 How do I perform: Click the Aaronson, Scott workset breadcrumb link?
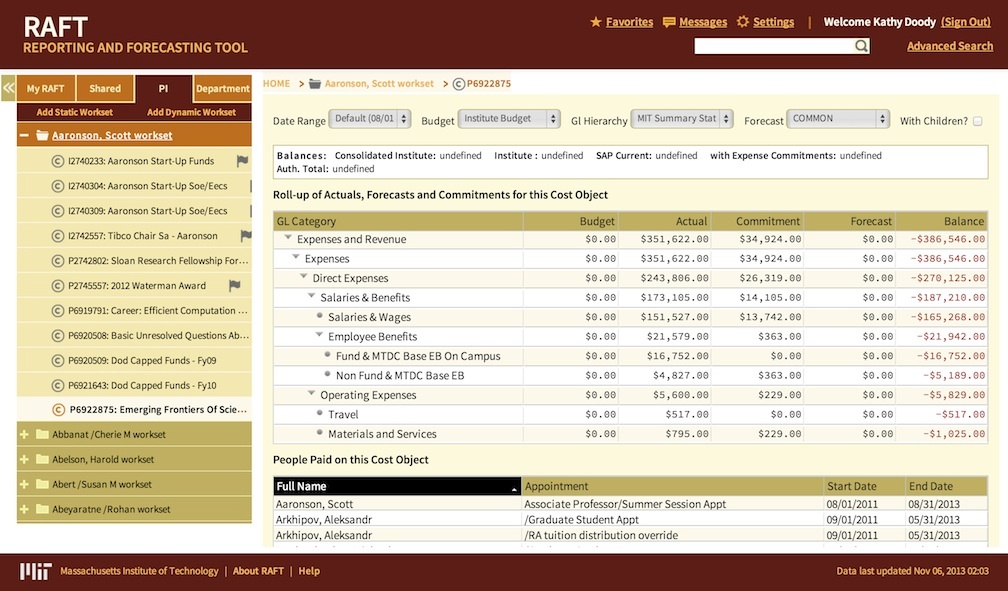click(x=379, y=84)
